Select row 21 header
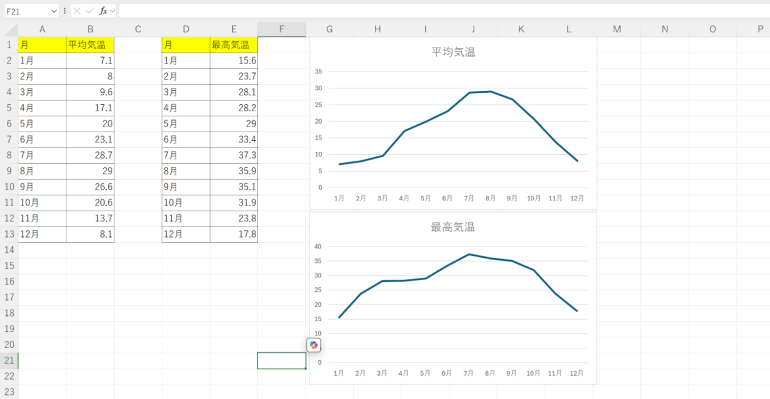Image resolution: width=770 pixels, height=399 pixels. coord(9,360)
